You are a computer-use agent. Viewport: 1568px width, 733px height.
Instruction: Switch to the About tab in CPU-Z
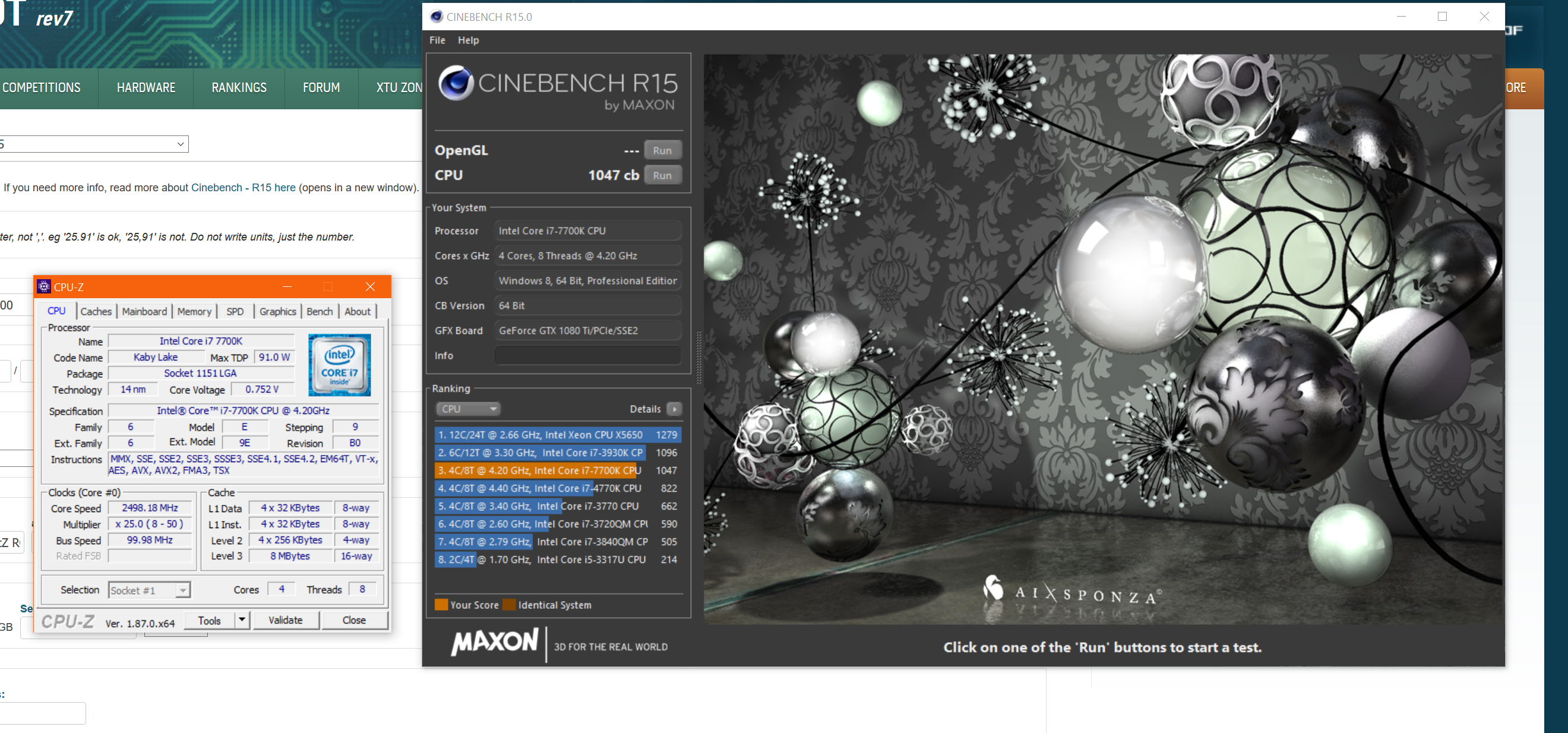point(358,312)
